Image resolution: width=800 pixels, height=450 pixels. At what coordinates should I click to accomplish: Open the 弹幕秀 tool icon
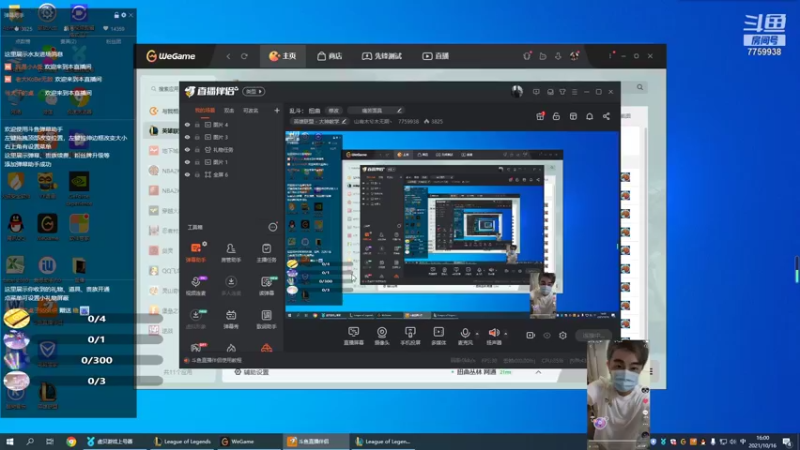pyautogui.click(x=231, y=319)
